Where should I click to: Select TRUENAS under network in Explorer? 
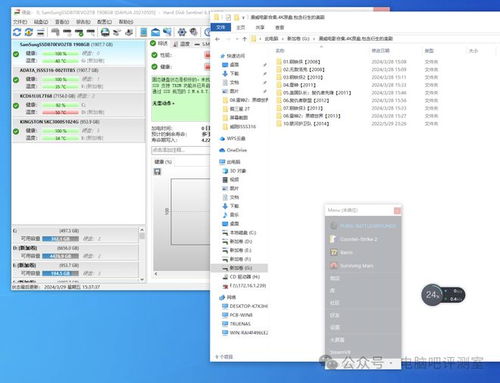241,324
